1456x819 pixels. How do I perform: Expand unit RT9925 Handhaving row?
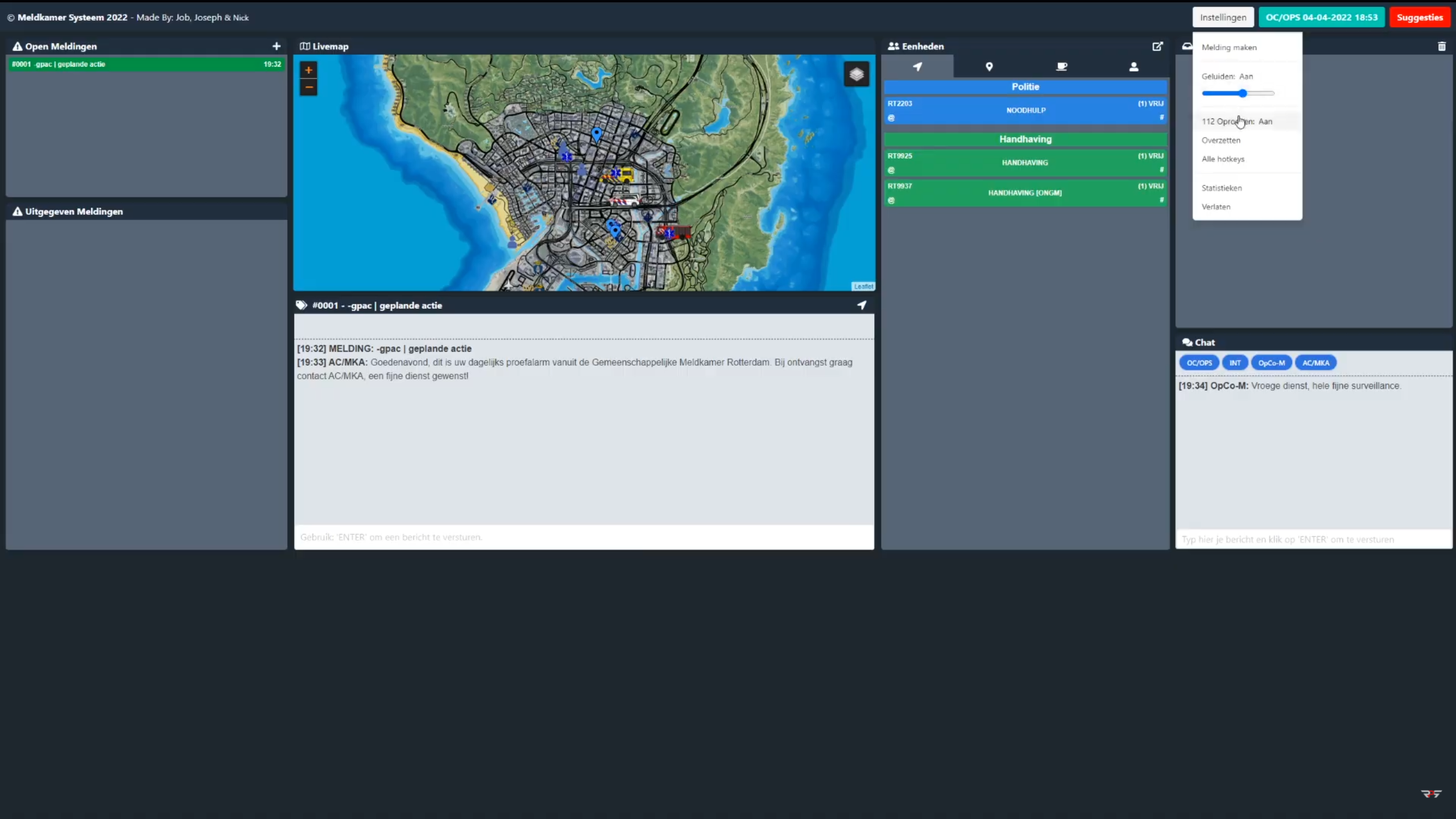pyautogui.click(x=1025, y=163)
